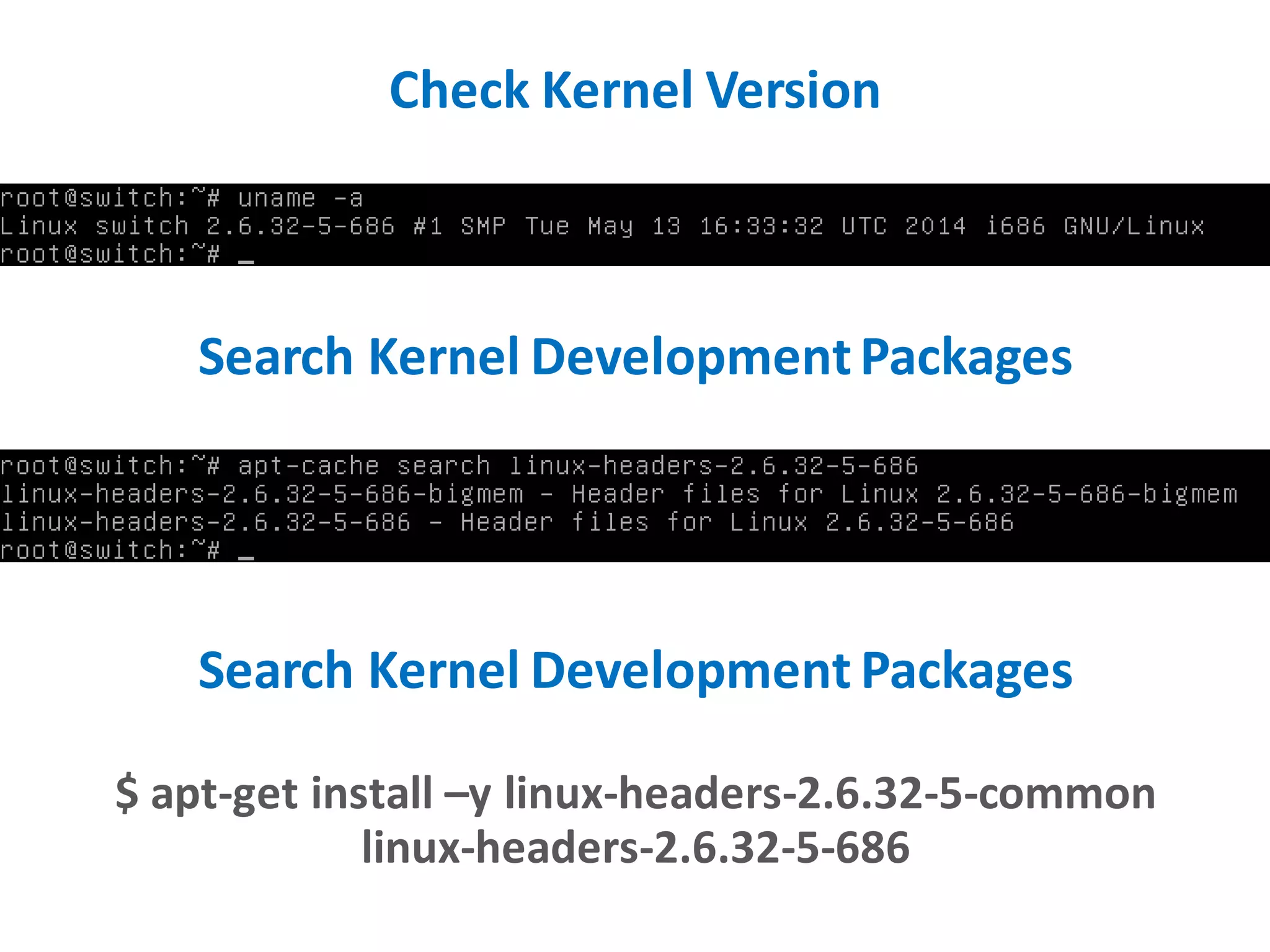The height and width of the screenshot is (952, 1270).
Task: Click the 'uname -a' command text
Action: [x=300, y=198]
